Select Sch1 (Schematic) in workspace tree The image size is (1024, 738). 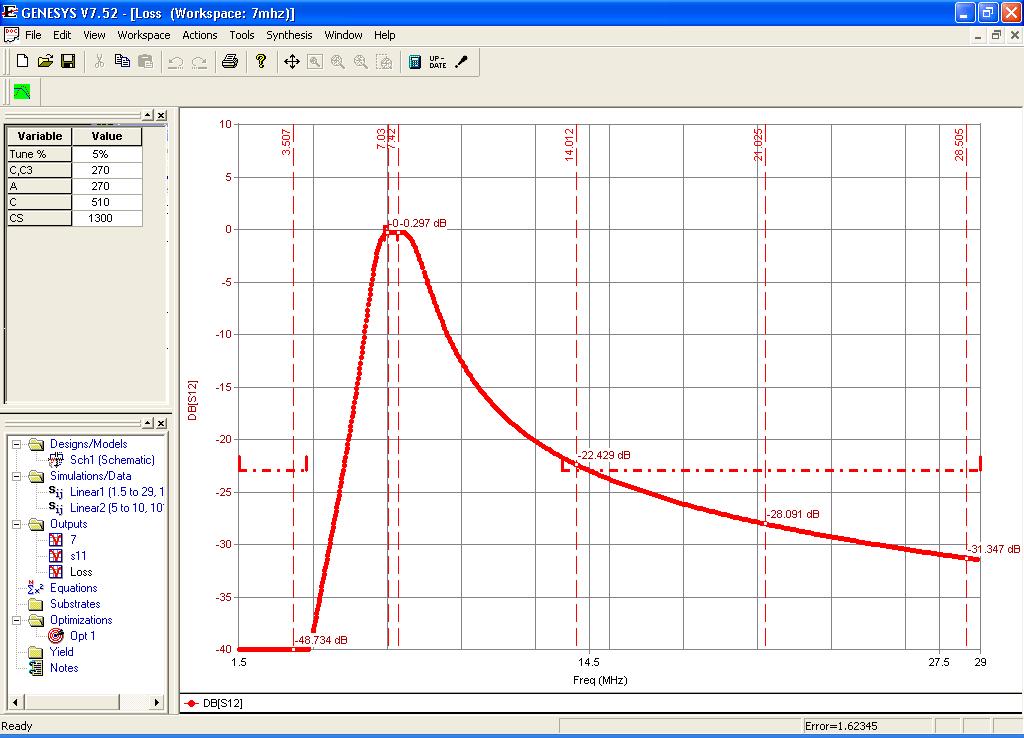111,460
